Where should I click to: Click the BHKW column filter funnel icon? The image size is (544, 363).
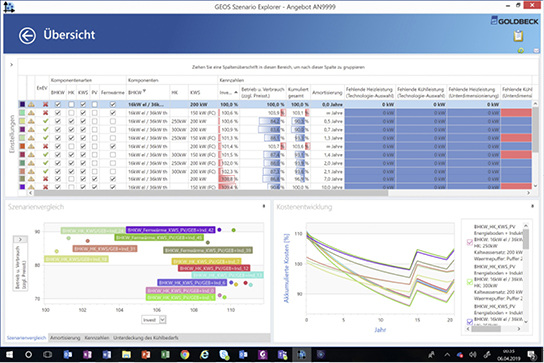point(144,91)
